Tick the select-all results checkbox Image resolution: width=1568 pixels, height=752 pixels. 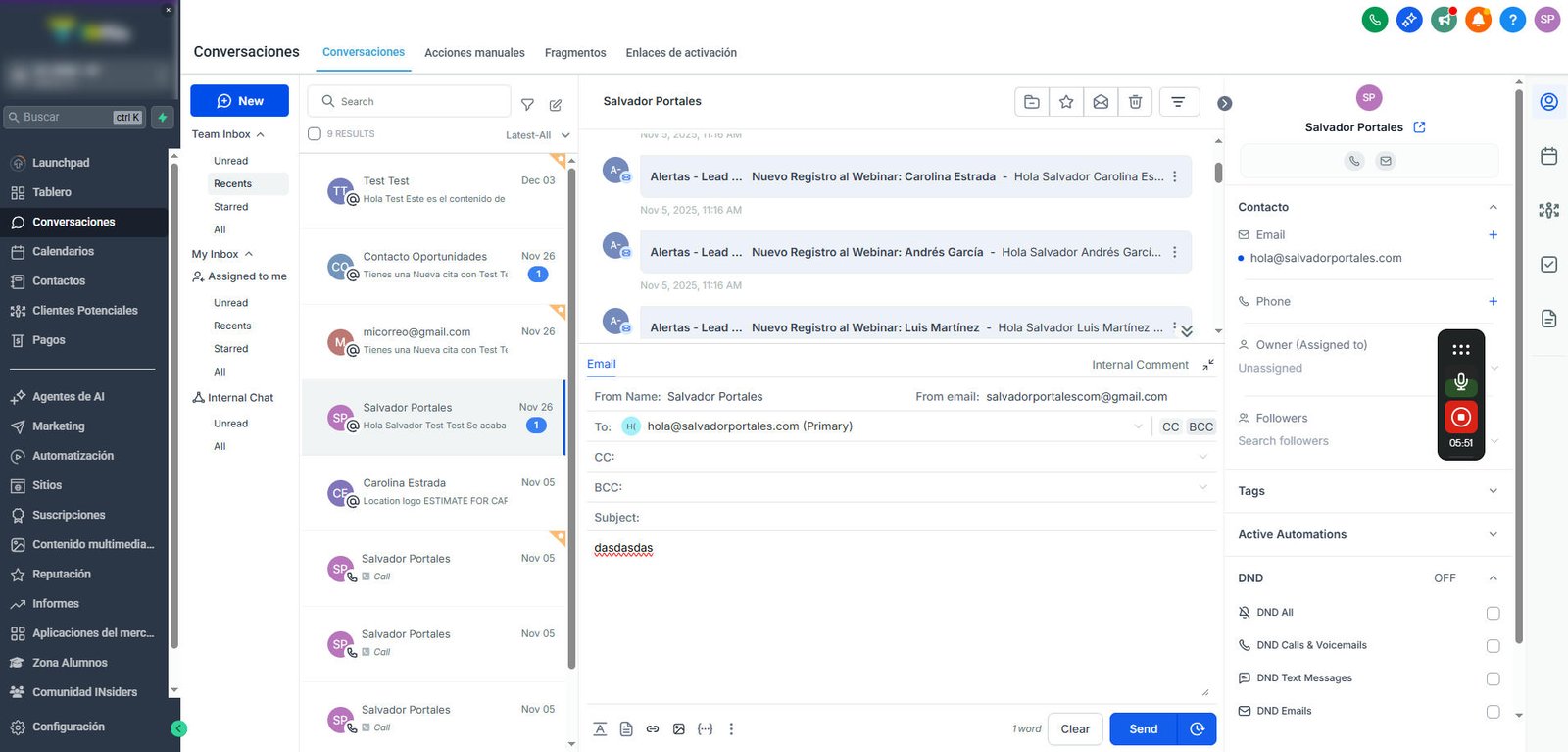coord(315,134)
